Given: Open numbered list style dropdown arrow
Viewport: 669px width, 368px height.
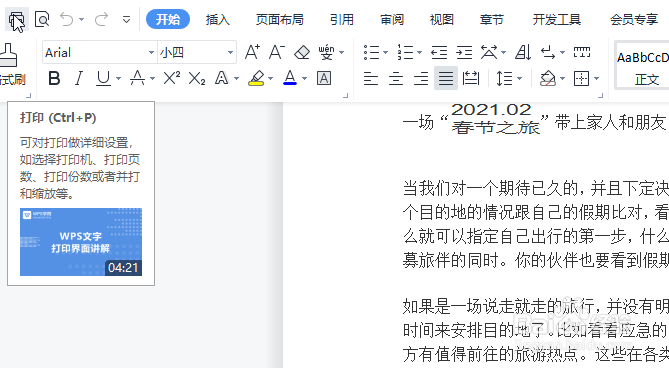Looking at the screenshot, I should click(419, 53).
